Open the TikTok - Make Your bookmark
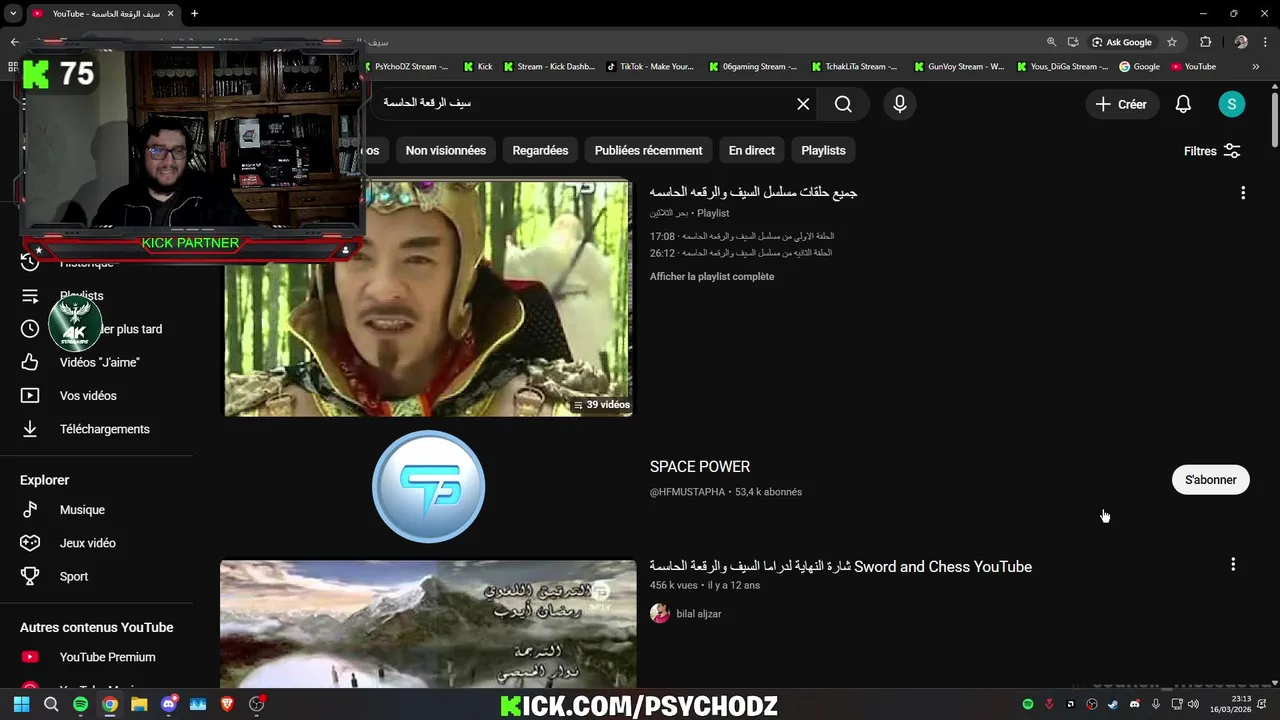 point(649,67)
